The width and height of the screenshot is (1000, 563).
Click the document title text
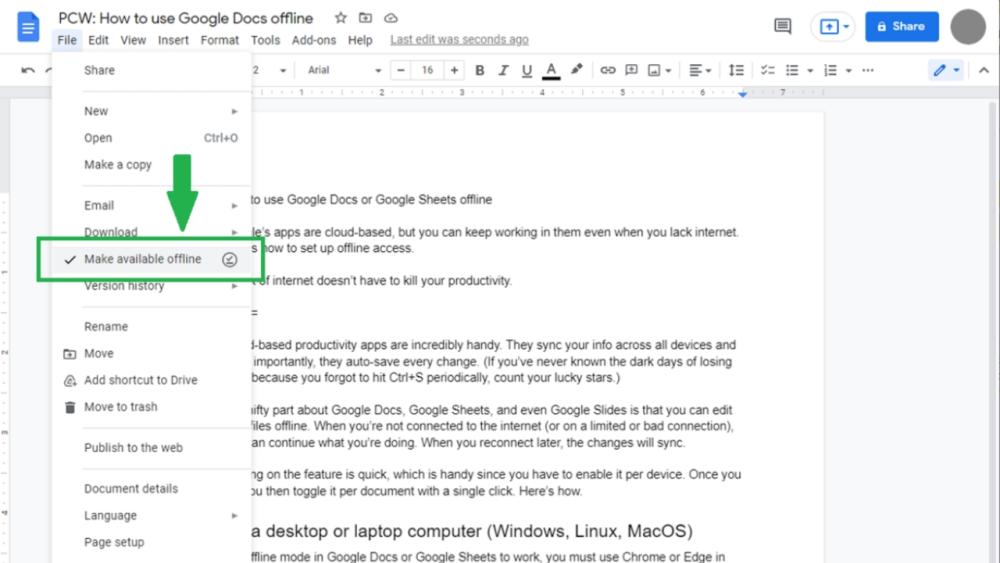(186, 18)
